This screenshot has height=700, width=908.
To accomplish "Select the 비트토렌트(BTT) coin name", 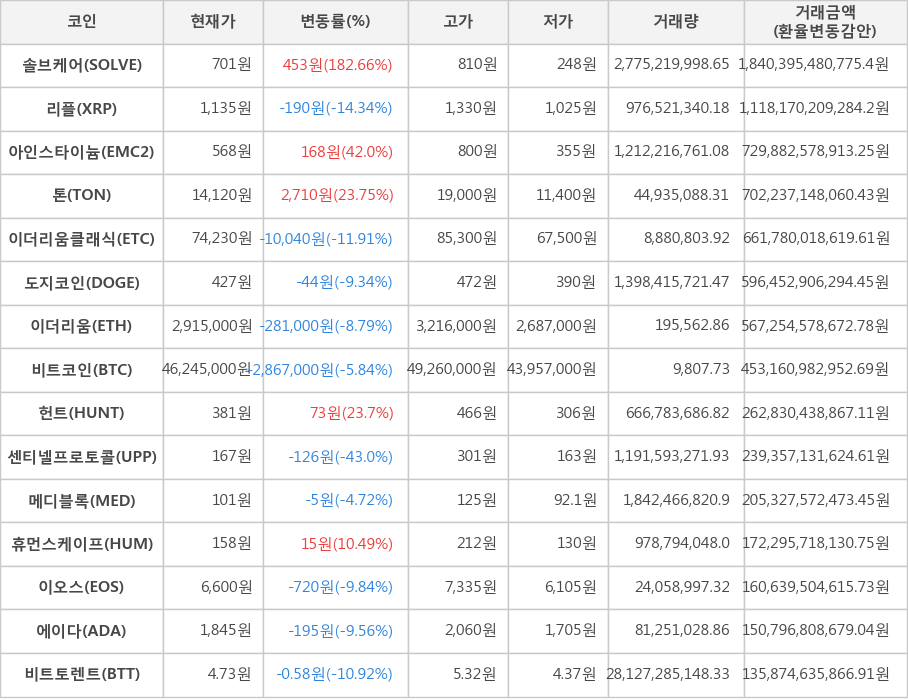I will tap(82, 674).
